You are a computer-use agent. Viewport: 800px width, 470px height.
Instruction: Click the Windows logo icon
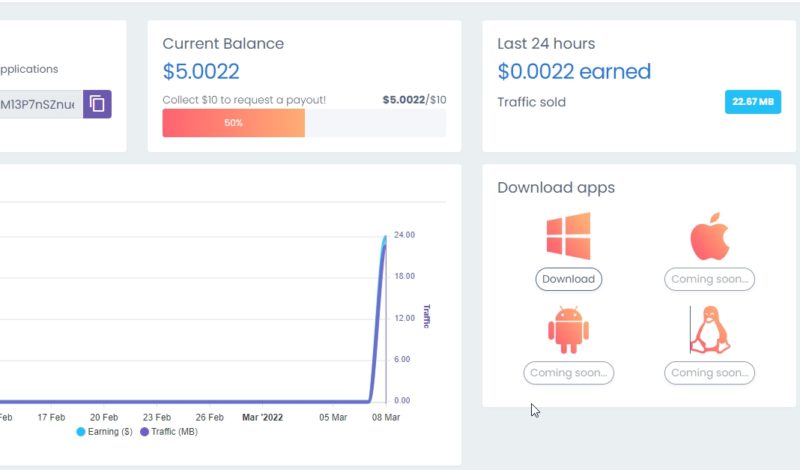(x=568, y=236)
